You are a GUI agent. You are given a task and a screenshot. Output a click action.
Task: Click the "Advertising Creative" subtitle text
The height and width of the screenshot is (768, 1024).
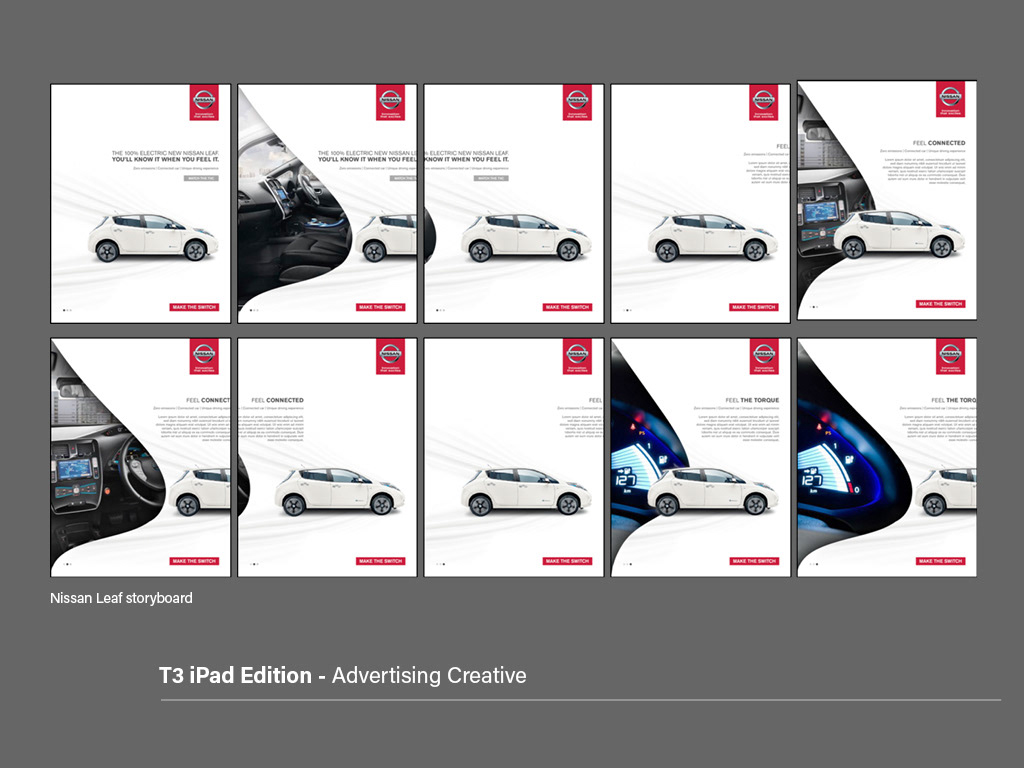[x=429, y=675]
